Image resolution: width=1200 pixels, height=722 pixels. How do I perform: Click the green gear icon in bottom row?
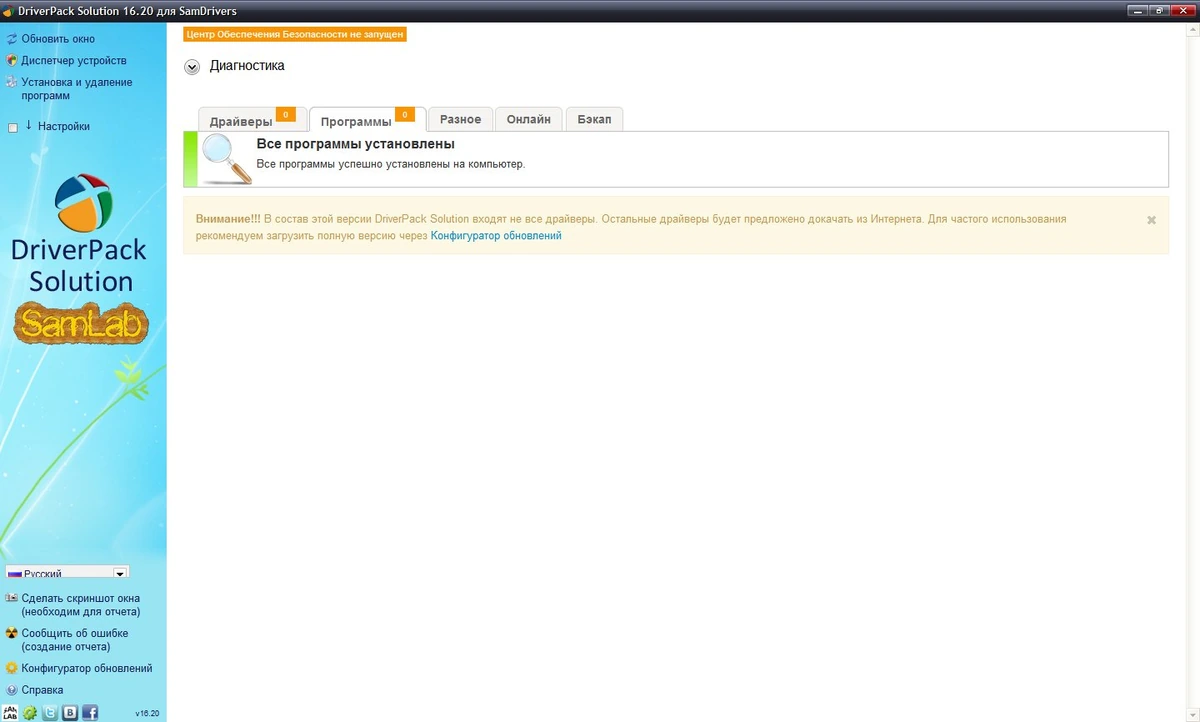click(x=31, y=713)
